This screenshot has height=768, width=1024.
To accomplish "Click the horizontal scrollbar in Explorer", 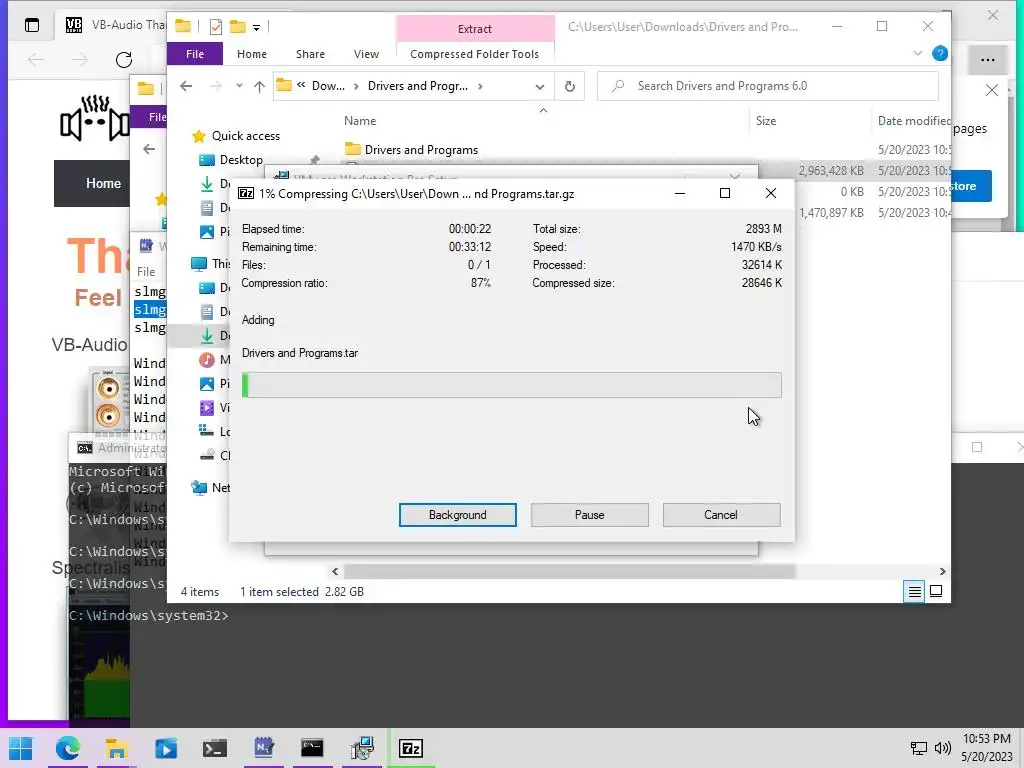I will click(569, 571).
